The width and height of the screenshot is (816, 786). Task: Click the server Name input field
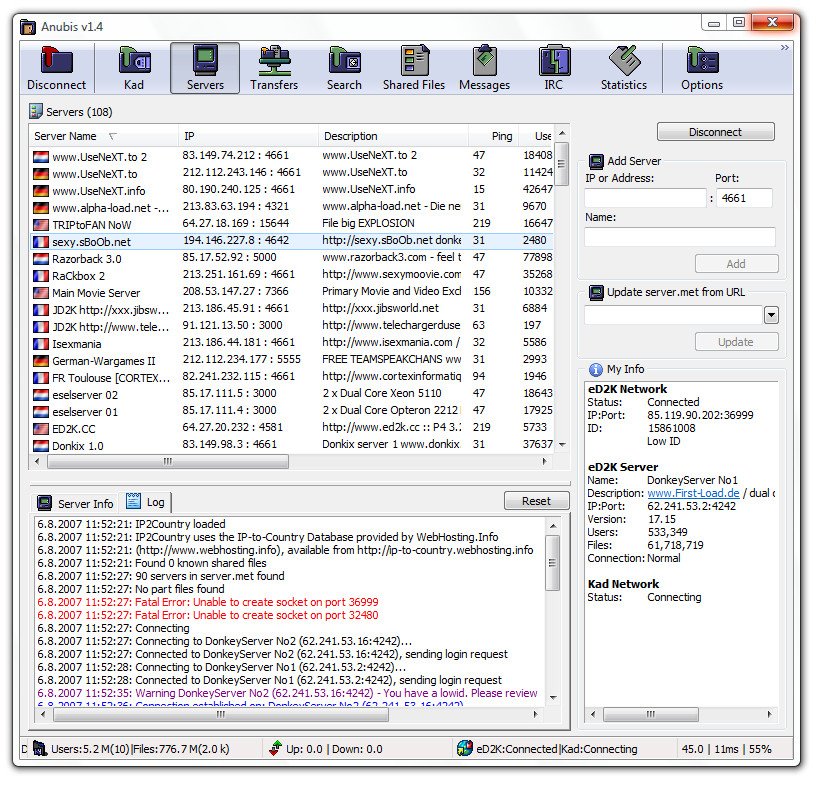pos(680,237)
